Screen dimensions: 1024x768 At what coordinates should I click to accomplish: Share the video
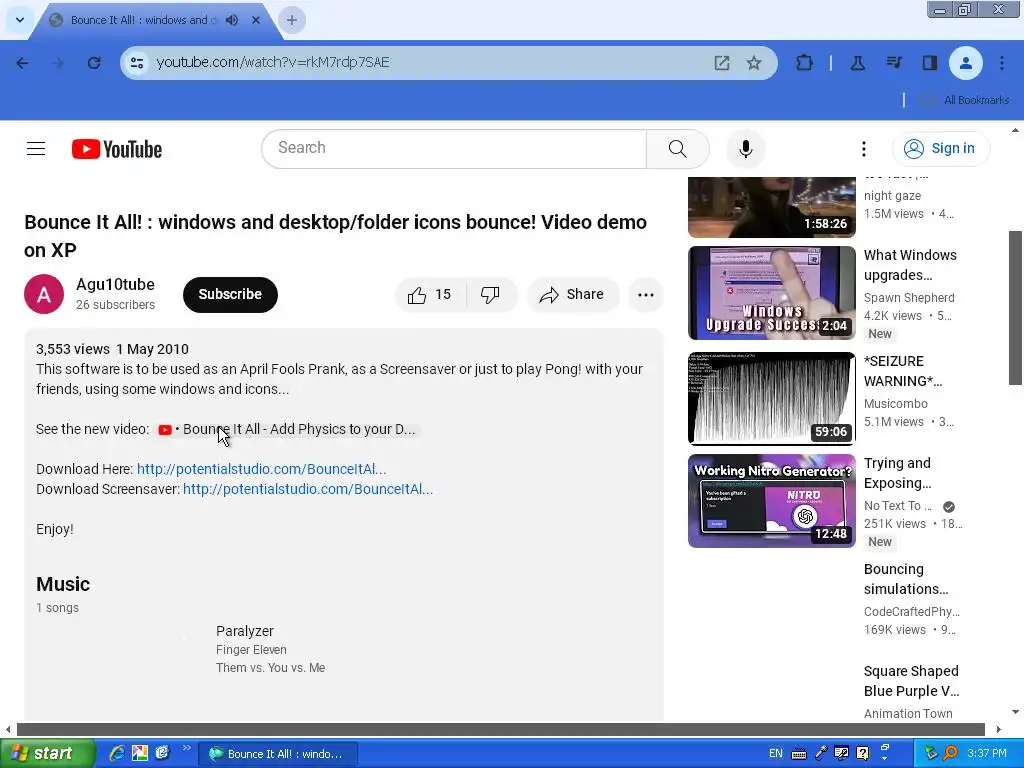click(572, 295)
